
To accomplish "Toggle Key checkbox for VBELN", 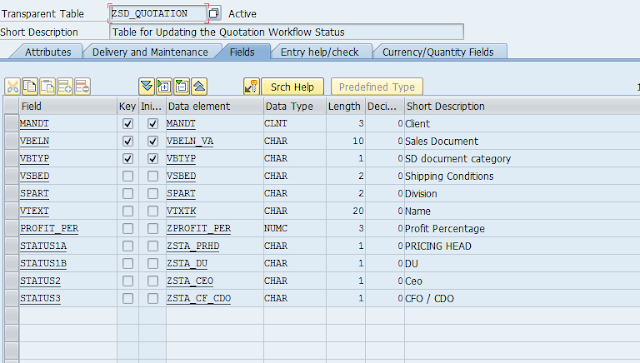I will [128, 141].
